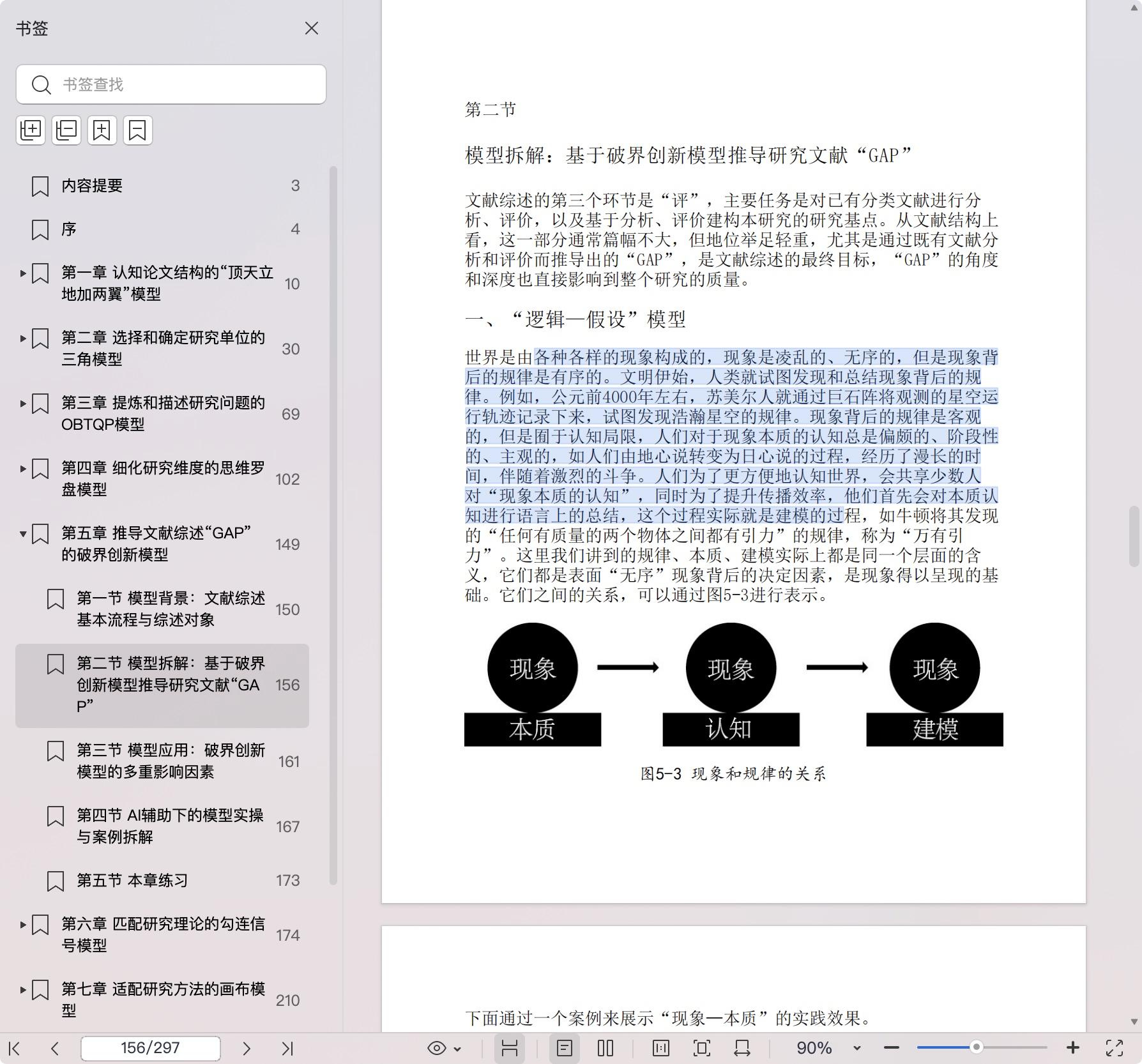Click the bookmark search field

tap(171, 84)
